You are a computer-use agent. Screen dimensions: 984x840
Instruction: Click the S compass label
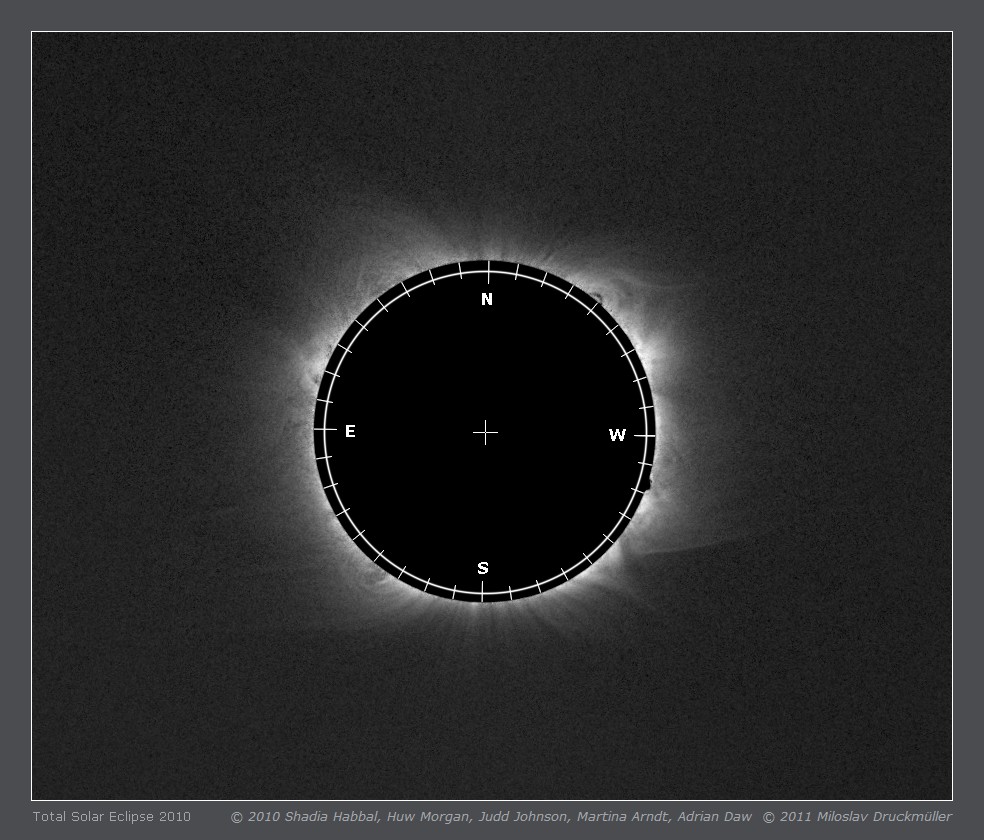[483, 568]
